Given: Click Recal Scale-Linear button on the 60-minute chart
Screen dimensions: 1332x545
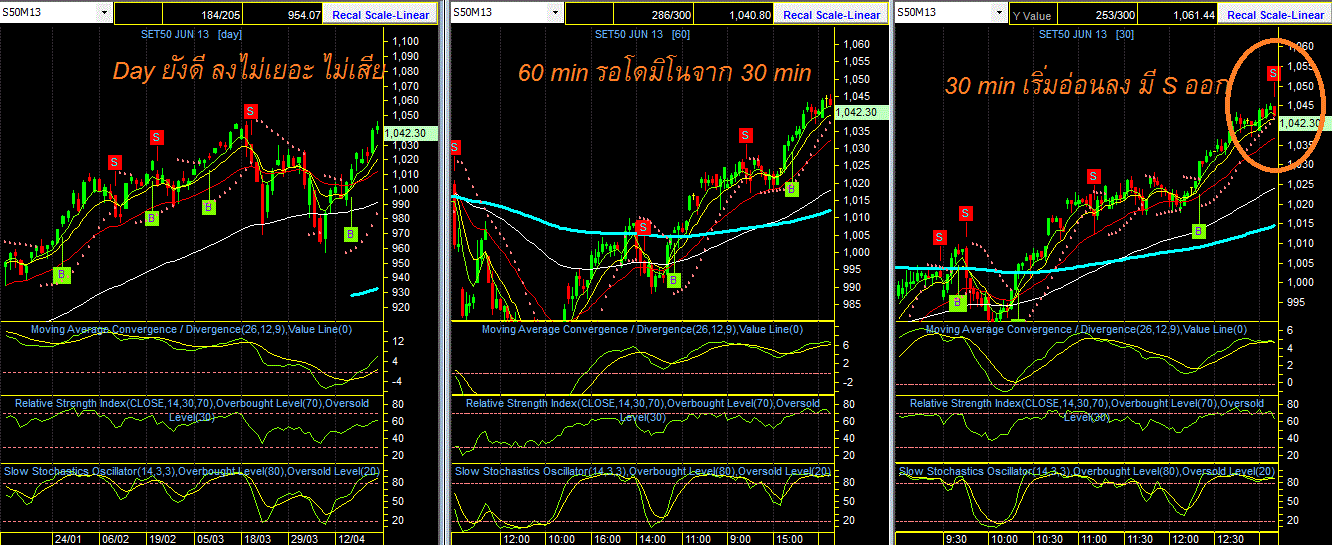Looking at the screenshot, I should pos(832,15).
